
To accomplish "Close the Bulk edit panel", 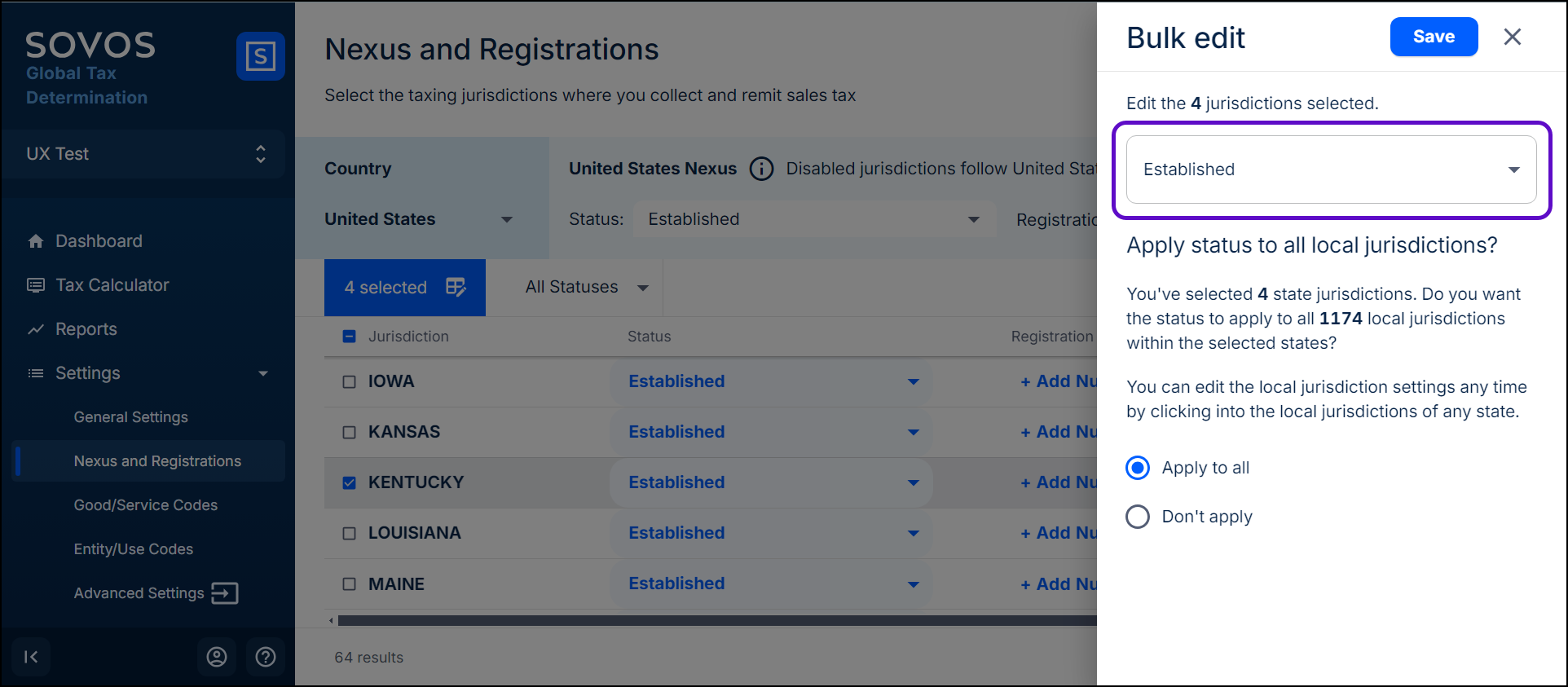I will [1512, 37].
